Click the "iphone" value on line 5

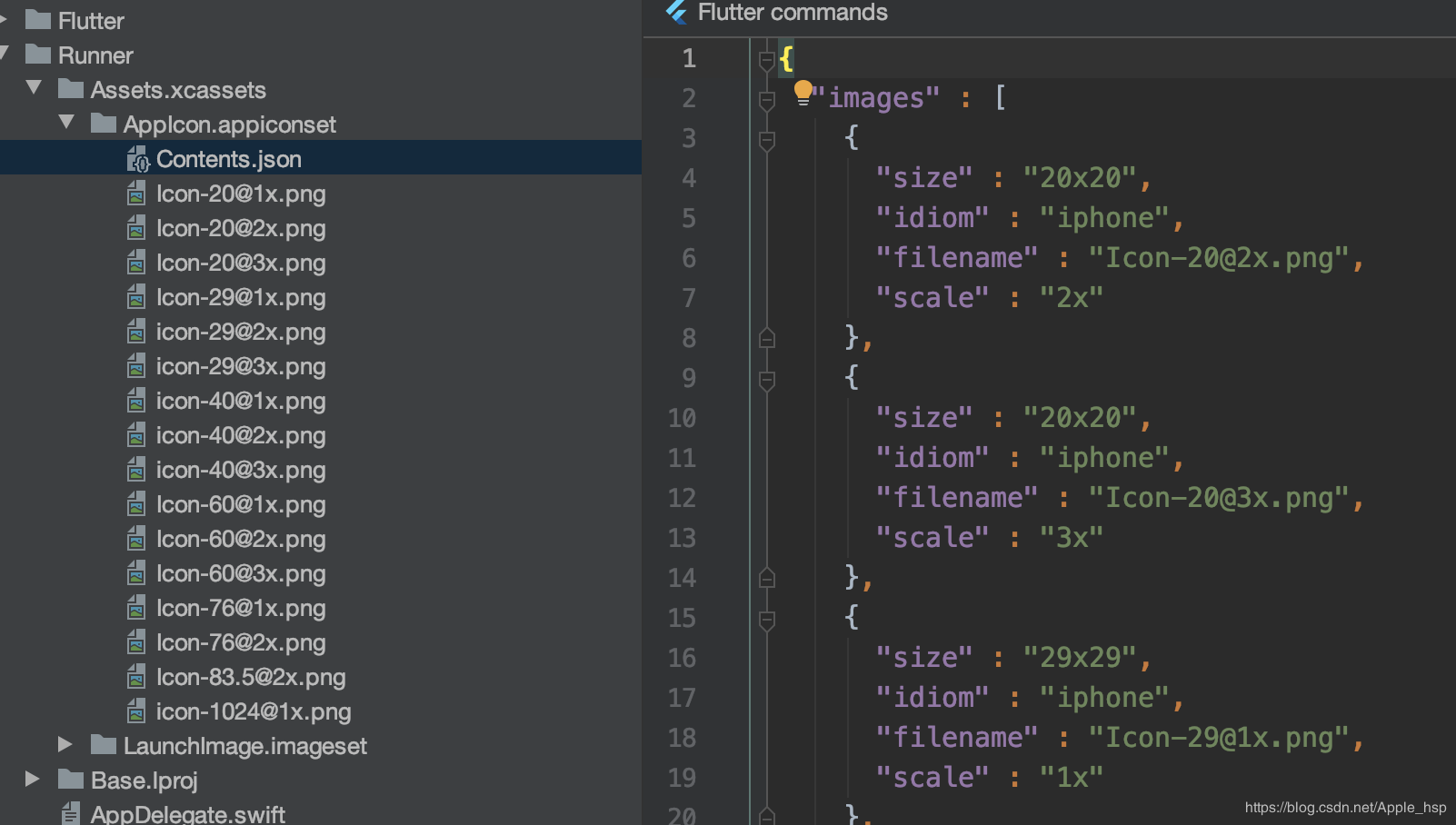click(1105, 217)
